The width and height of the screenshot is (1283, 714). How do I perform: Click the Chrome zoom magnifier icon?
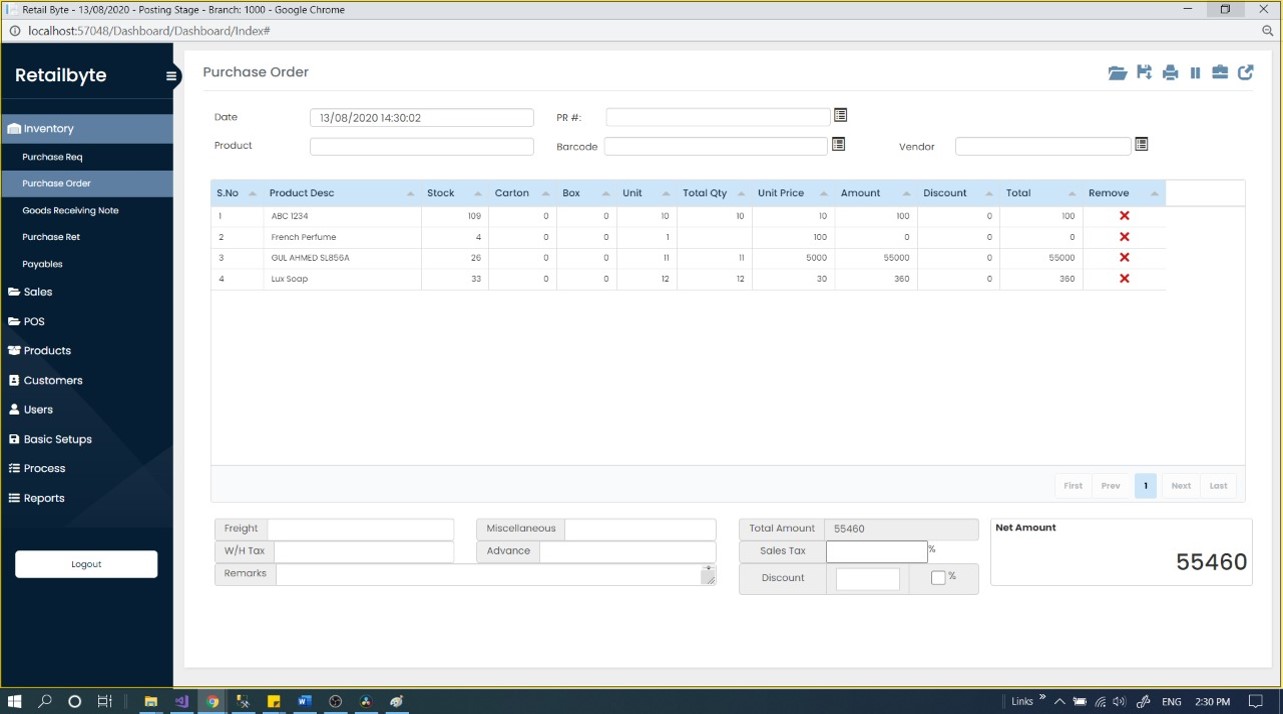click(1267, 31)
